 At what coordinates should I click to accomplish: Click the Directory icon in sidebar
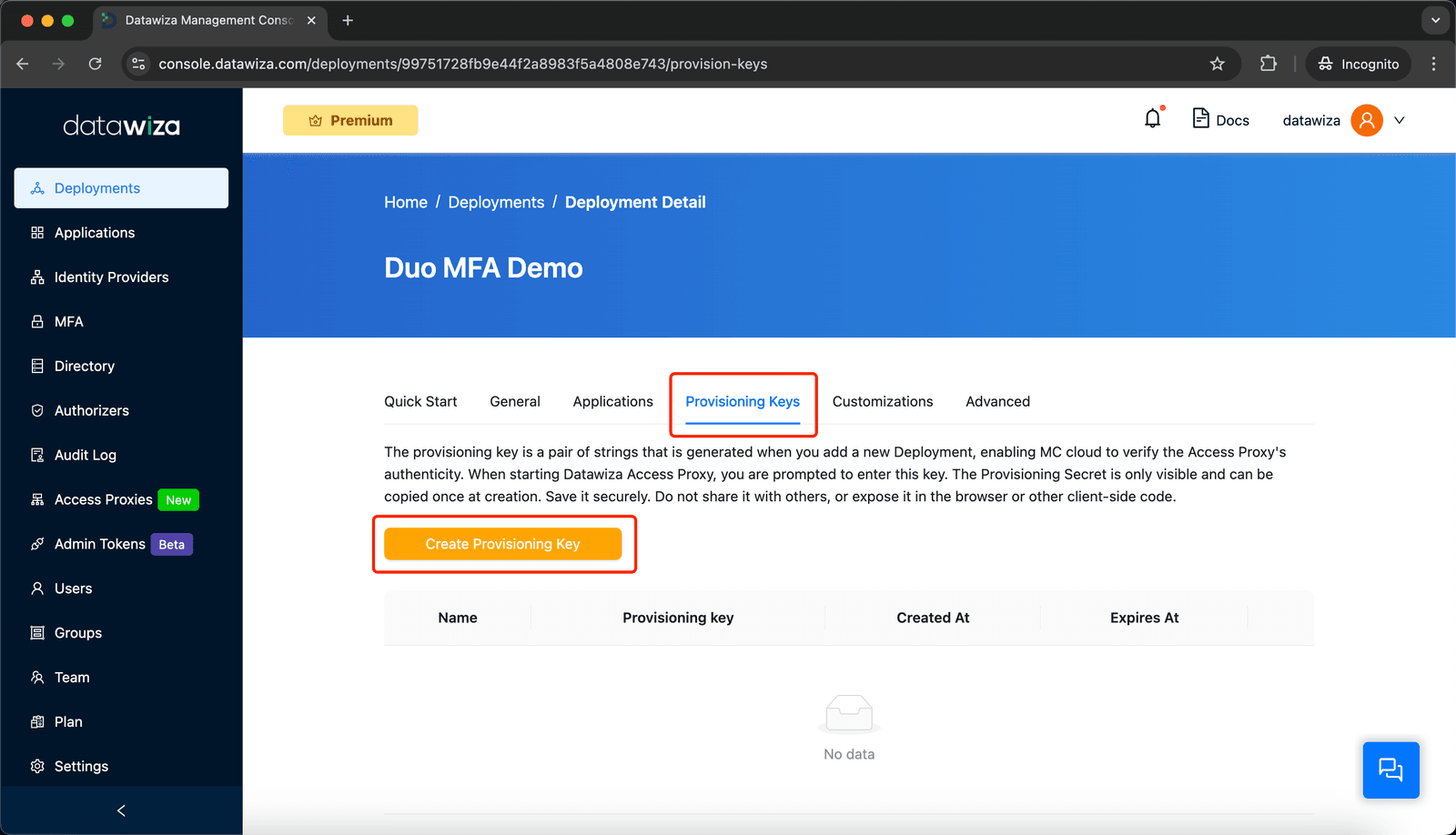pyautogui.click(x=37, y=367)
